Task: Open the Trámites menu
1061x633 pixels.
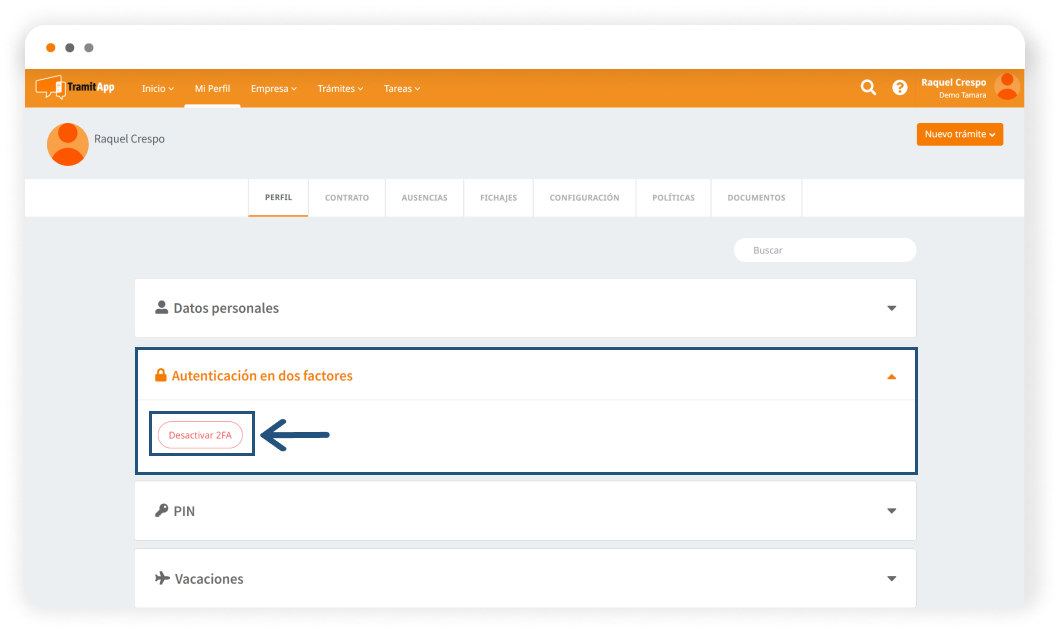Action: [x=340, y=89]
